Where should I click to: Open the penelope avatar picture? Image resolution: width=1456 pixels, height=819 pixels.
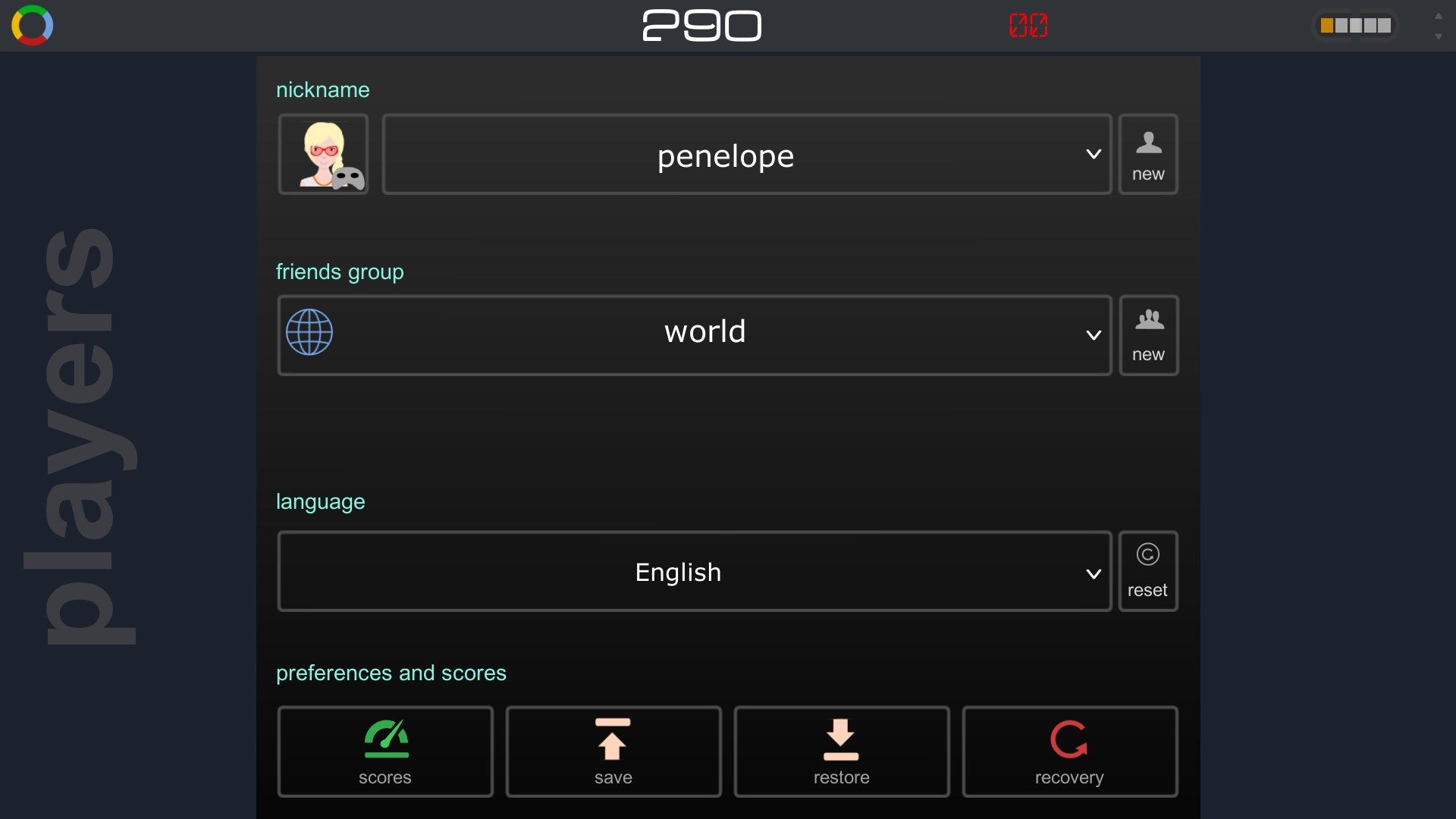pos(324,155)
